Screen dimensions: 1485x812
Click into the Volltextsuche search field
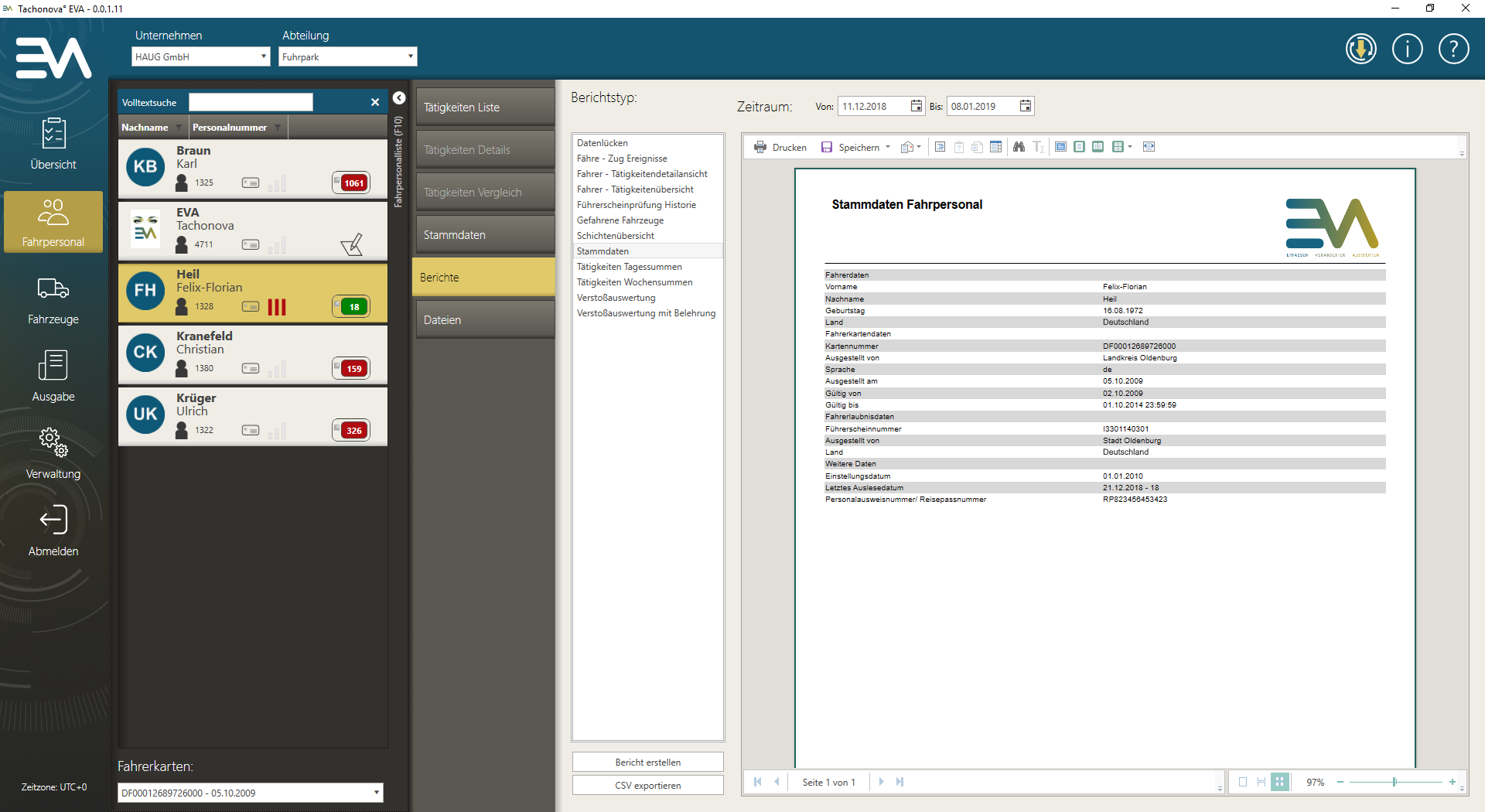pyautogui.click(x=251, y=102)
